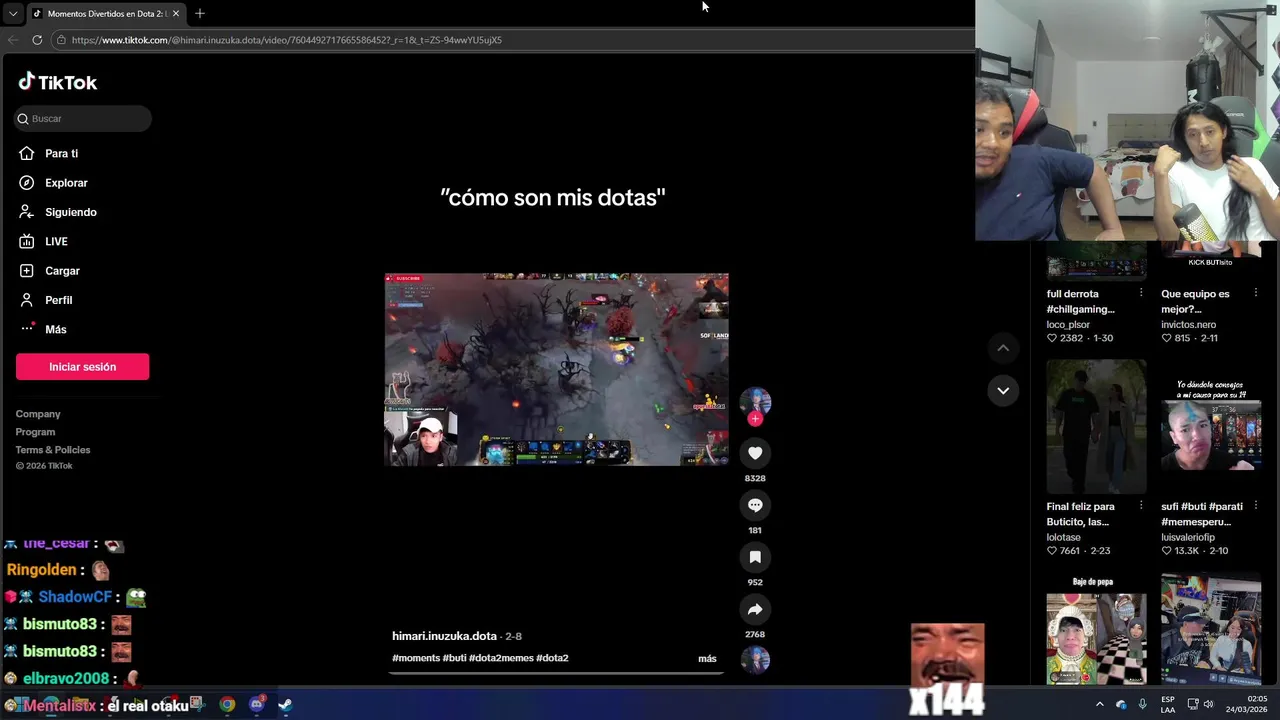Screen dimensions: 1280x720
Task: Go back with browser back arrow
Action: pyautogui.click(x=13, y=40)
